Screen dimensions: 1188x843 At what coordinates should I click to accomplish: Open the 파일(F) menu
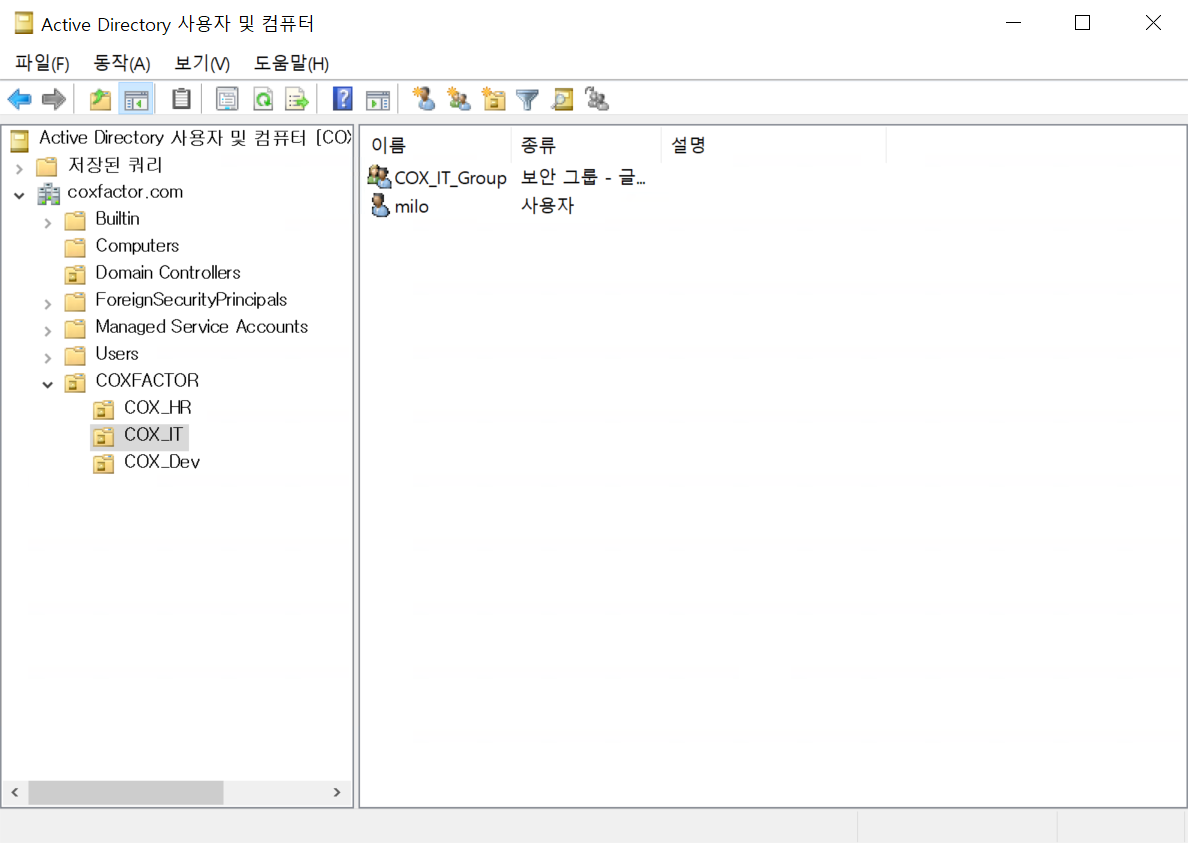pyautogui.click(x=42, y=63)
